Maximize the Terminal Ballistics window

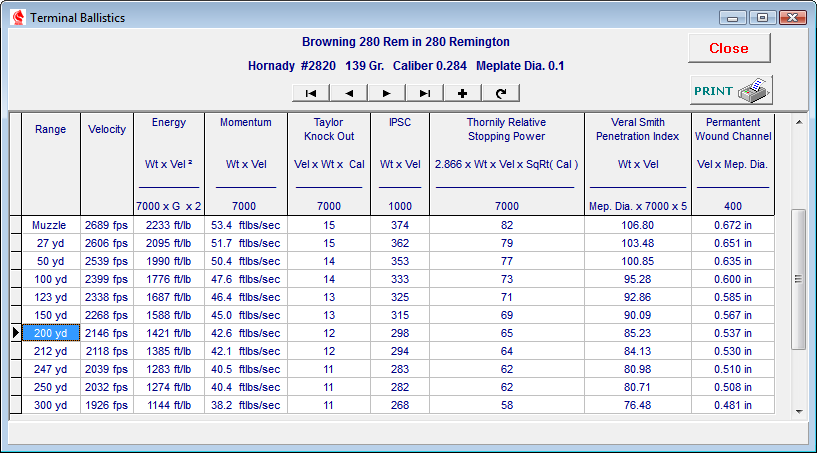(763, 18)
